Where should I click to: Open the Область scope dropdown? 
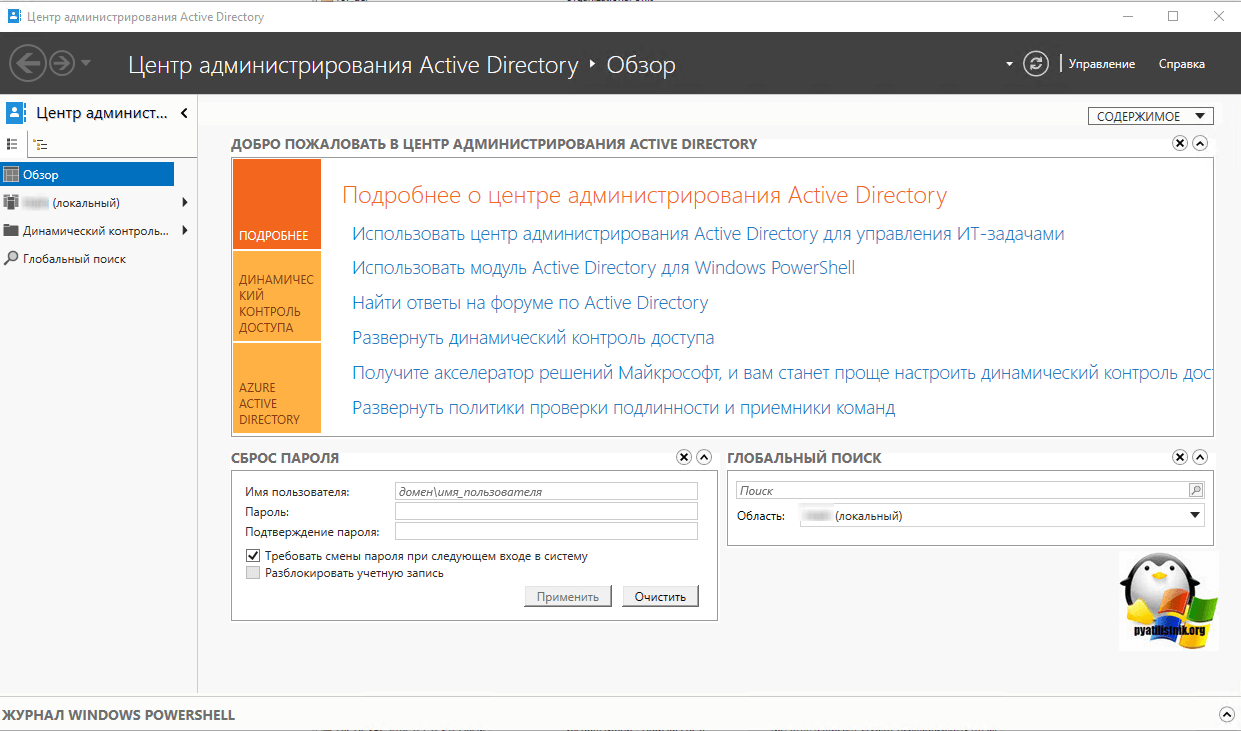(1194, 516)
